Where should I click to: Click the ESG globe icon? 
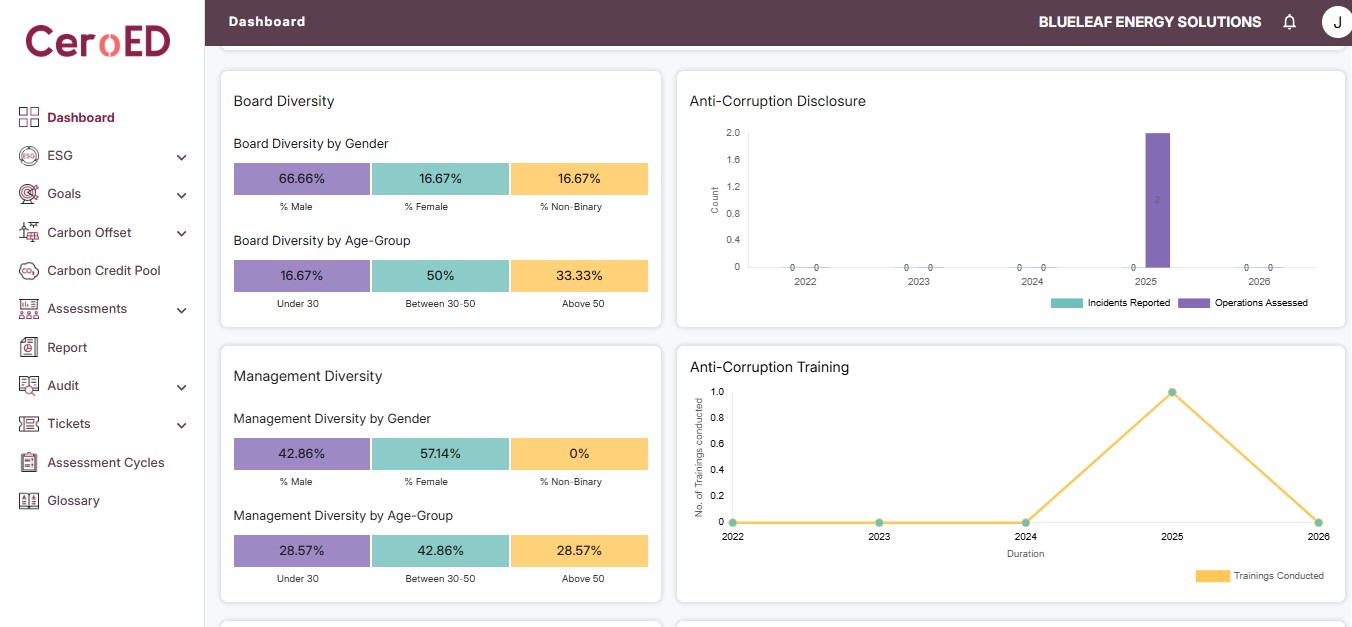29,156
